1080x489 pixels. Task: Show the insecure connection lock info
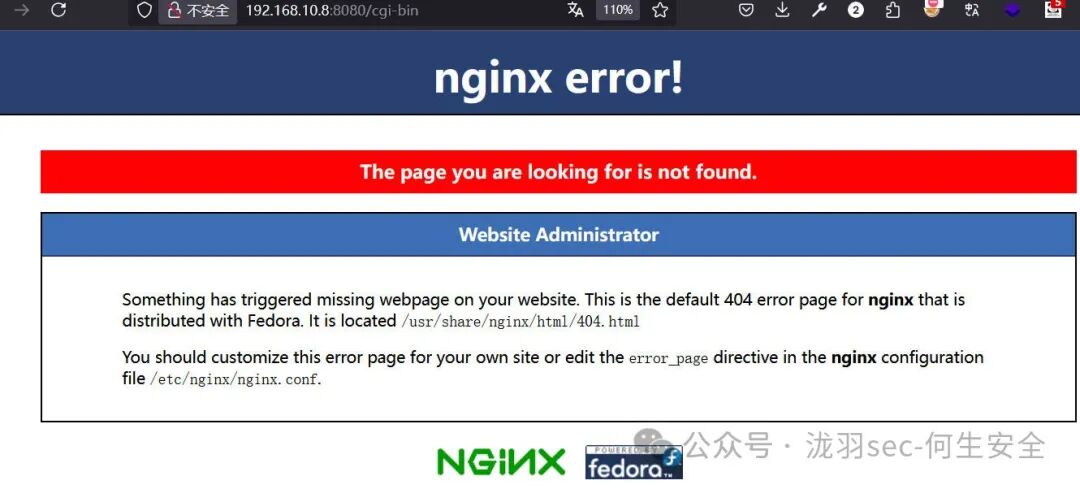[x=198, y=10]
